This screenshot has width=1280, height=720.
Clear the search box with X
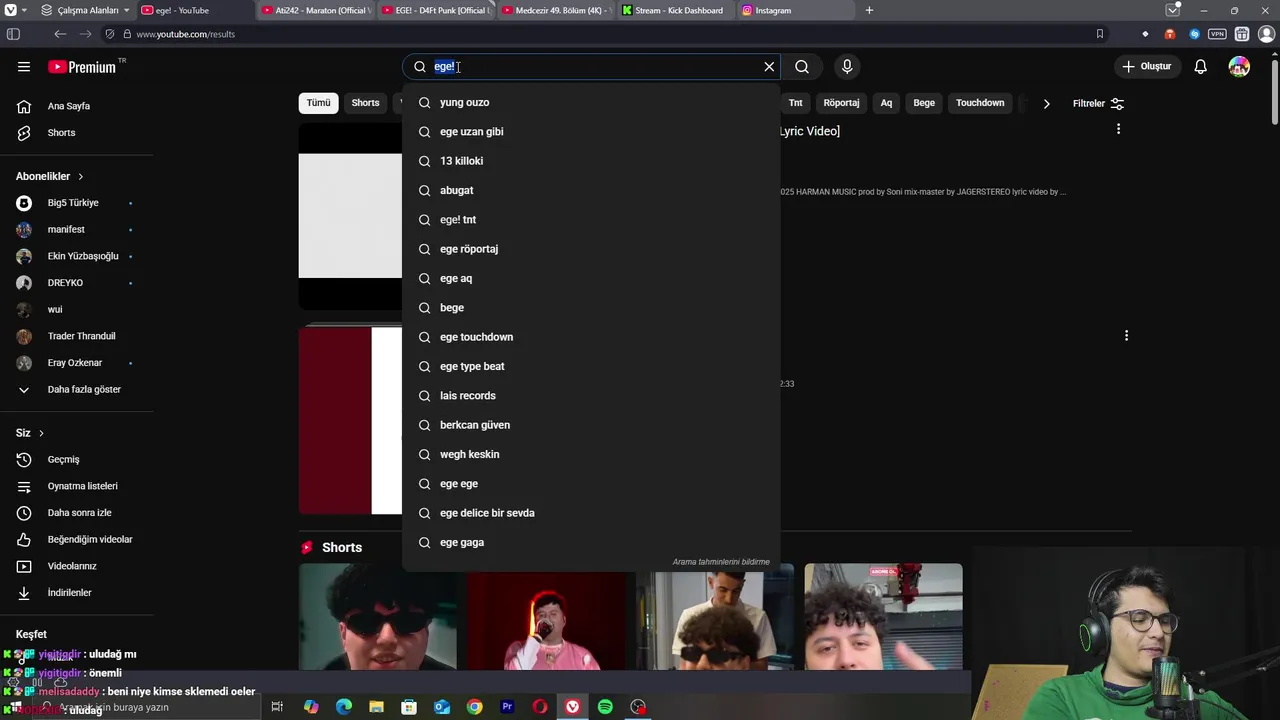[x=769, y=67]
